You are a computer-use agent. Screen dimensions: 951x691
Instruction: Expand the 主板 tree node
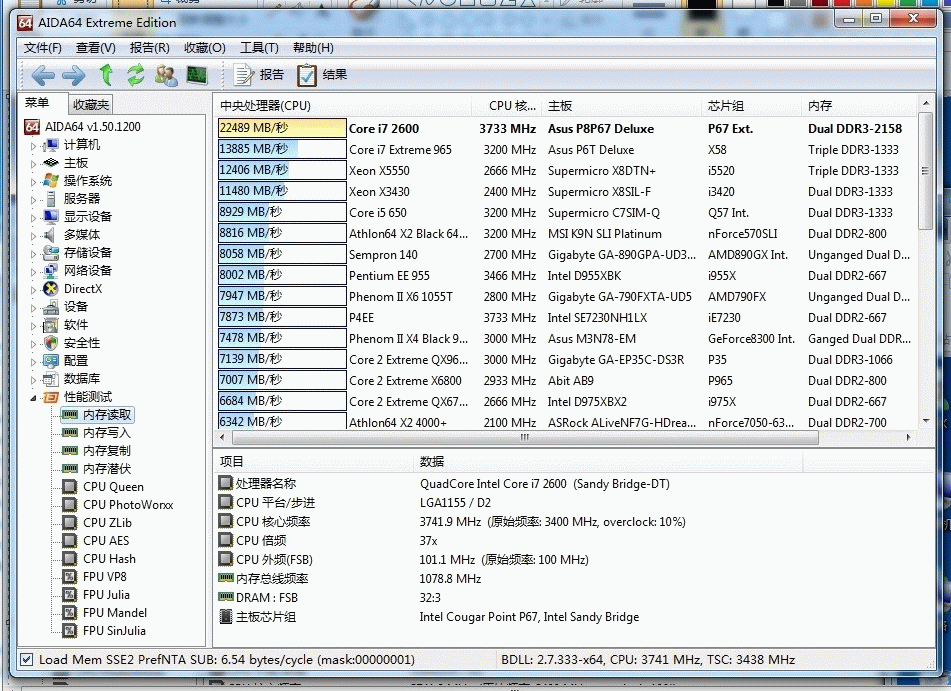point(33,163)
